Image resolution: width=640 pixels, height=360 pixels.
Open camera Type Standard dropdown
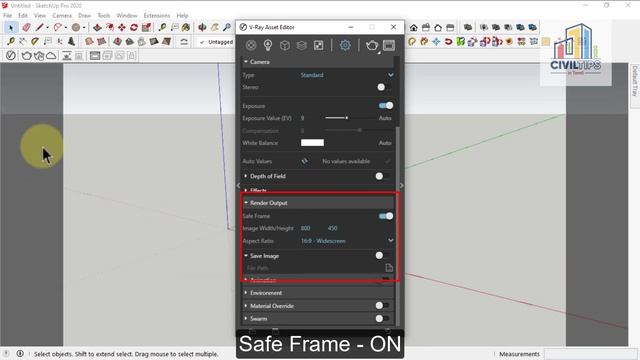(347, 75)
